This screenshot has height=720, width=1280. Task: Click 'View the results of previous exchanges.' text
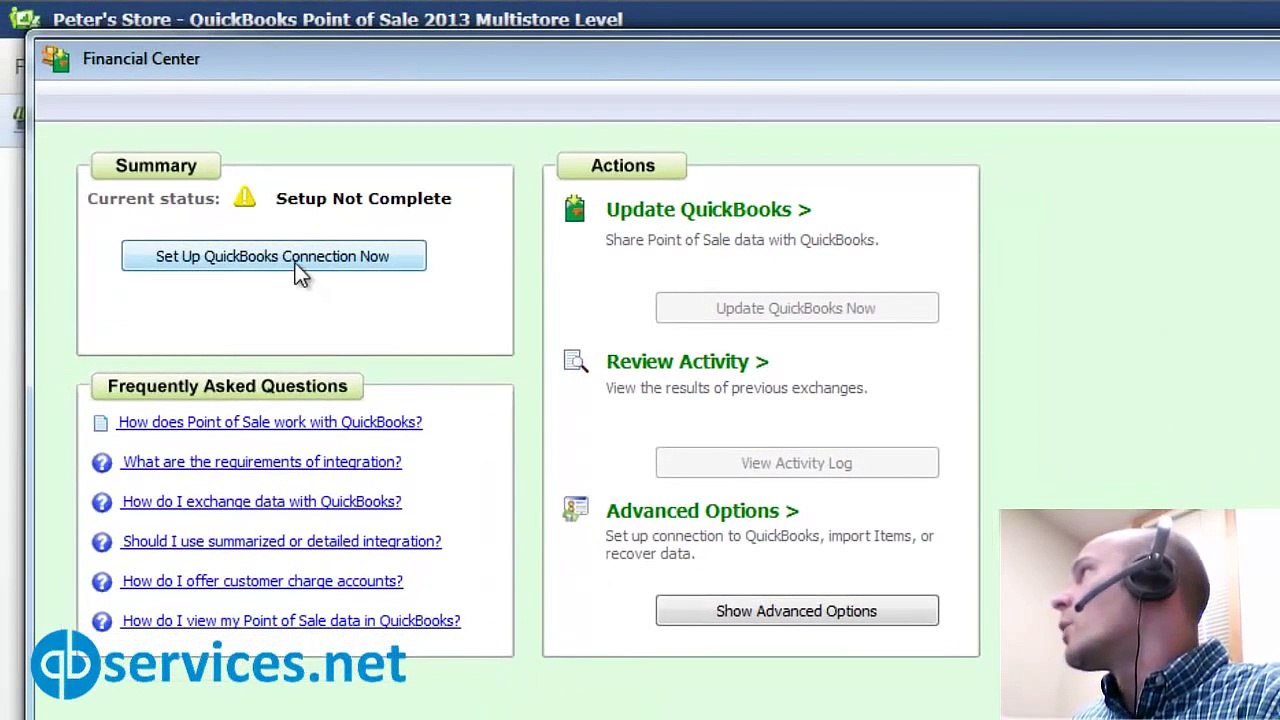pyautogui.click(x=736, y=388)
